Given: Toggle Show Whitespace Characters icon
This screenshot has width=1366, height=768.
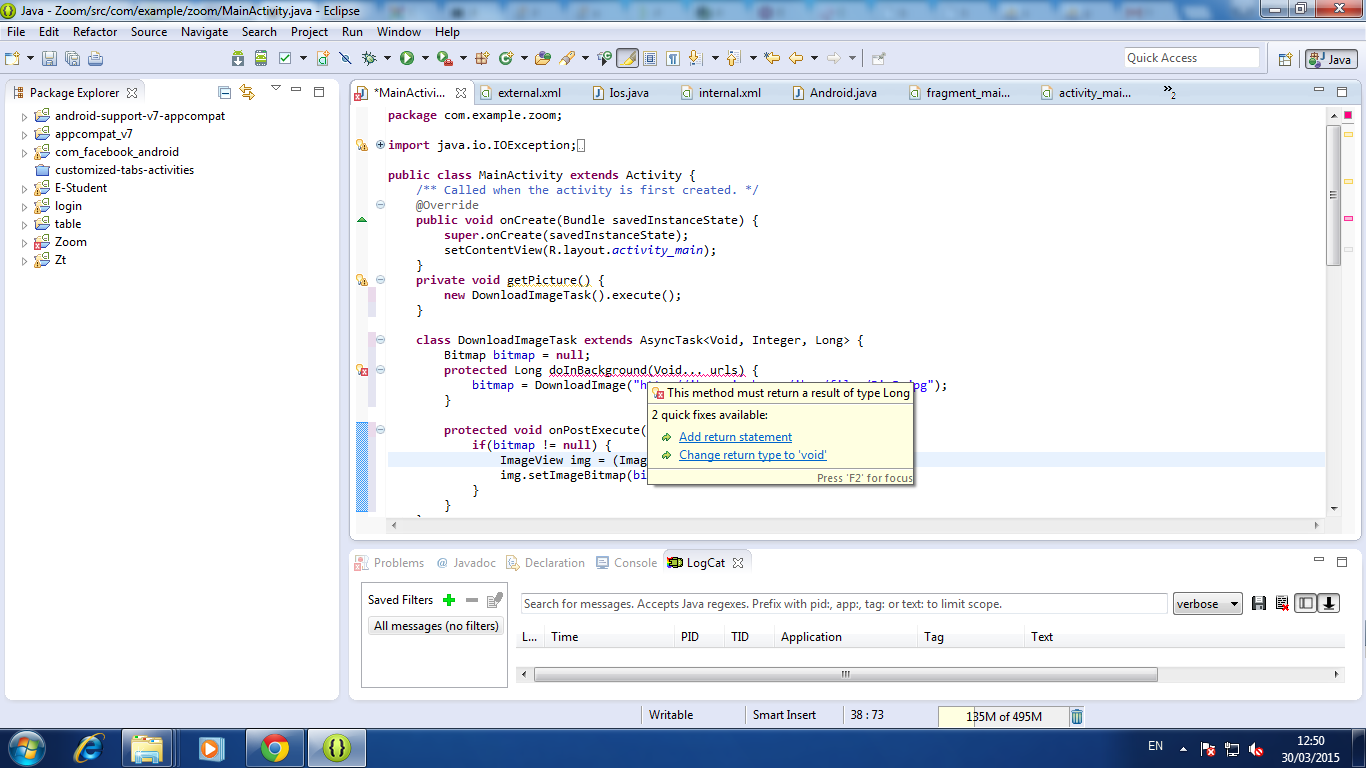Looking at the screenshot, I should [674, 59].
